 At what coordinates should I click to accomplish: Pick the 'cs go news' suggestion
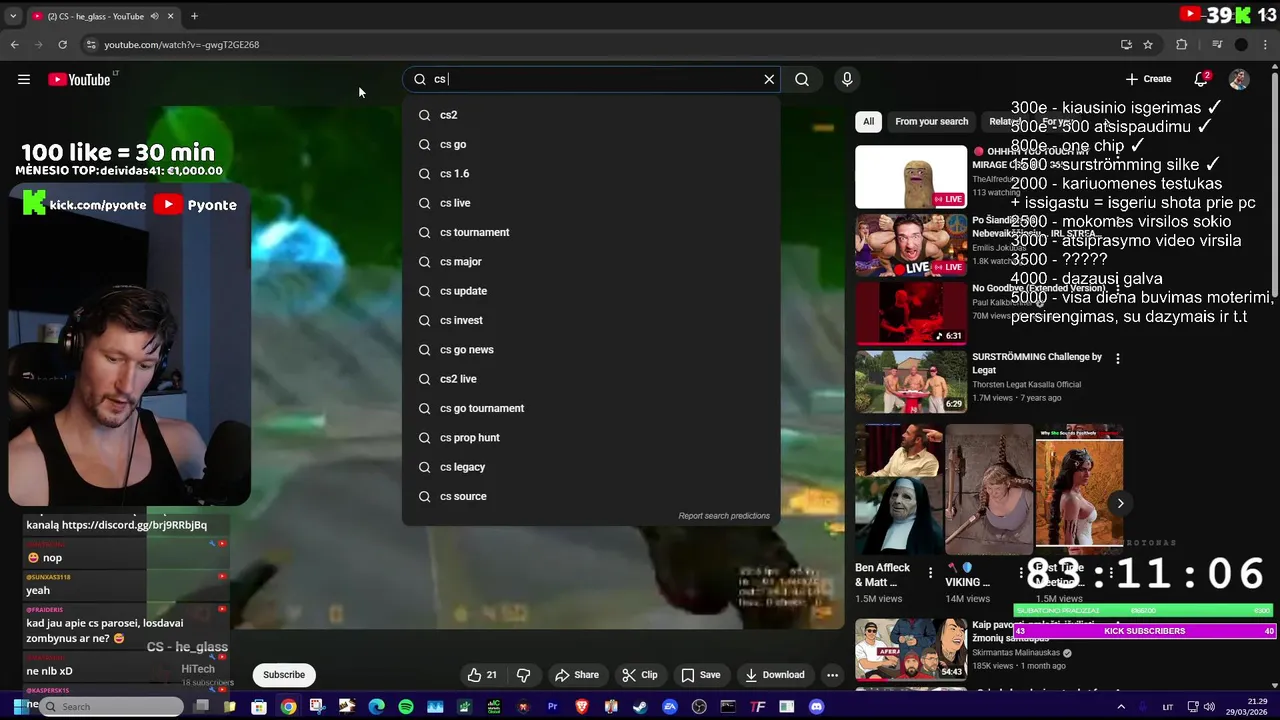point(591,349)
